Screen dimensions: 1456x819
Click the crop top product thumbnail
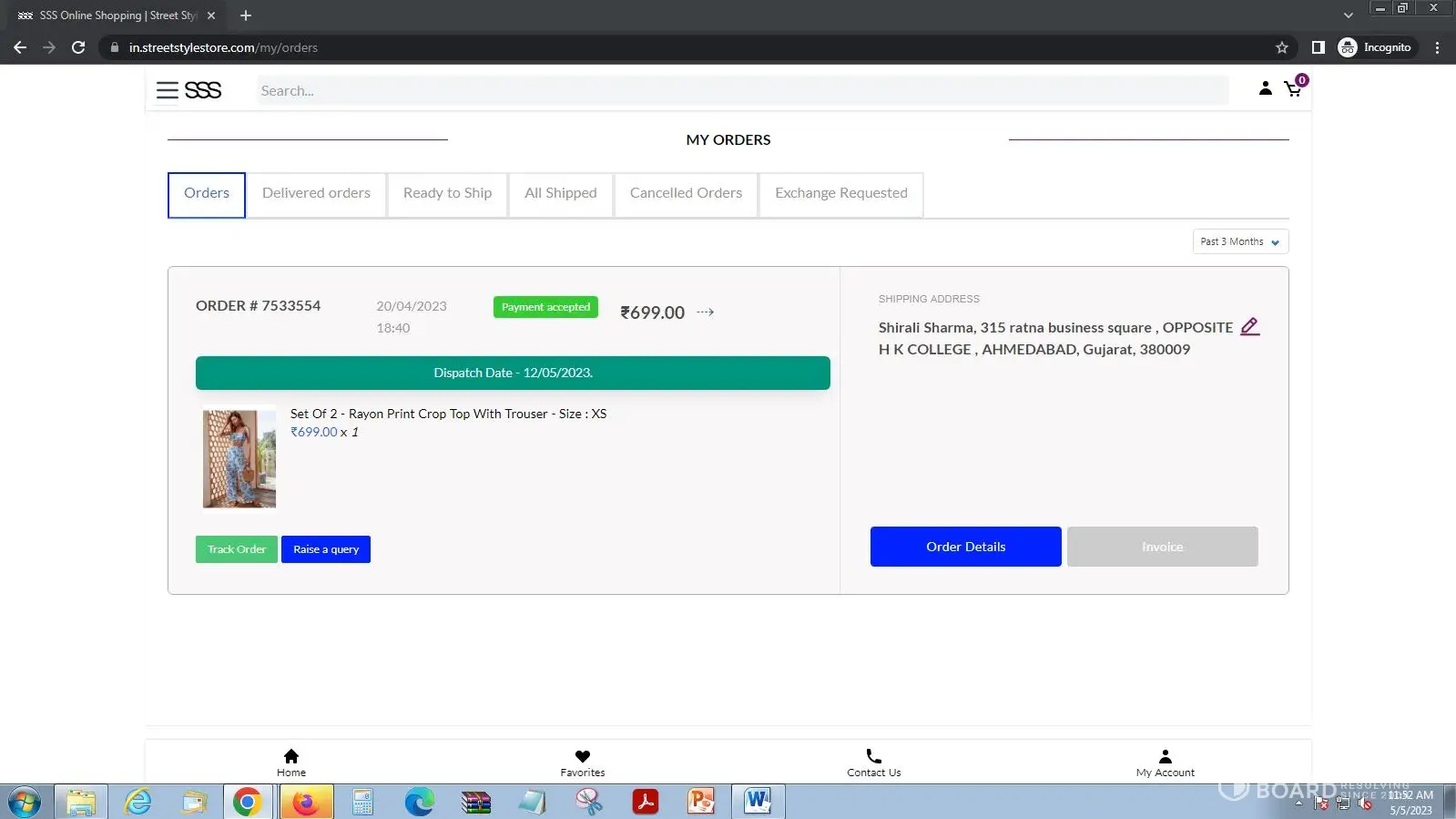pyautogui.click(x=239, y=458)
